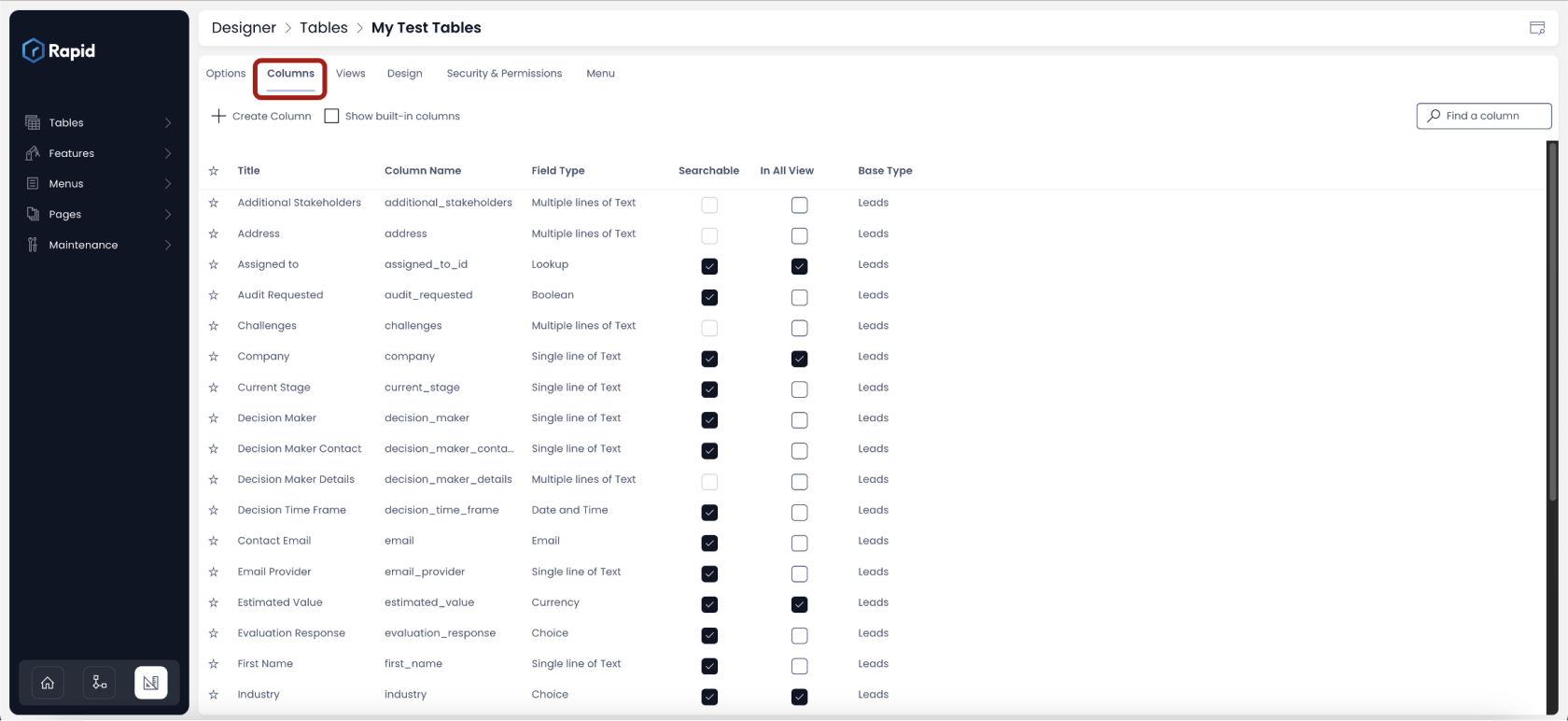Click the Tables sidebar icon

pos(33,122)
